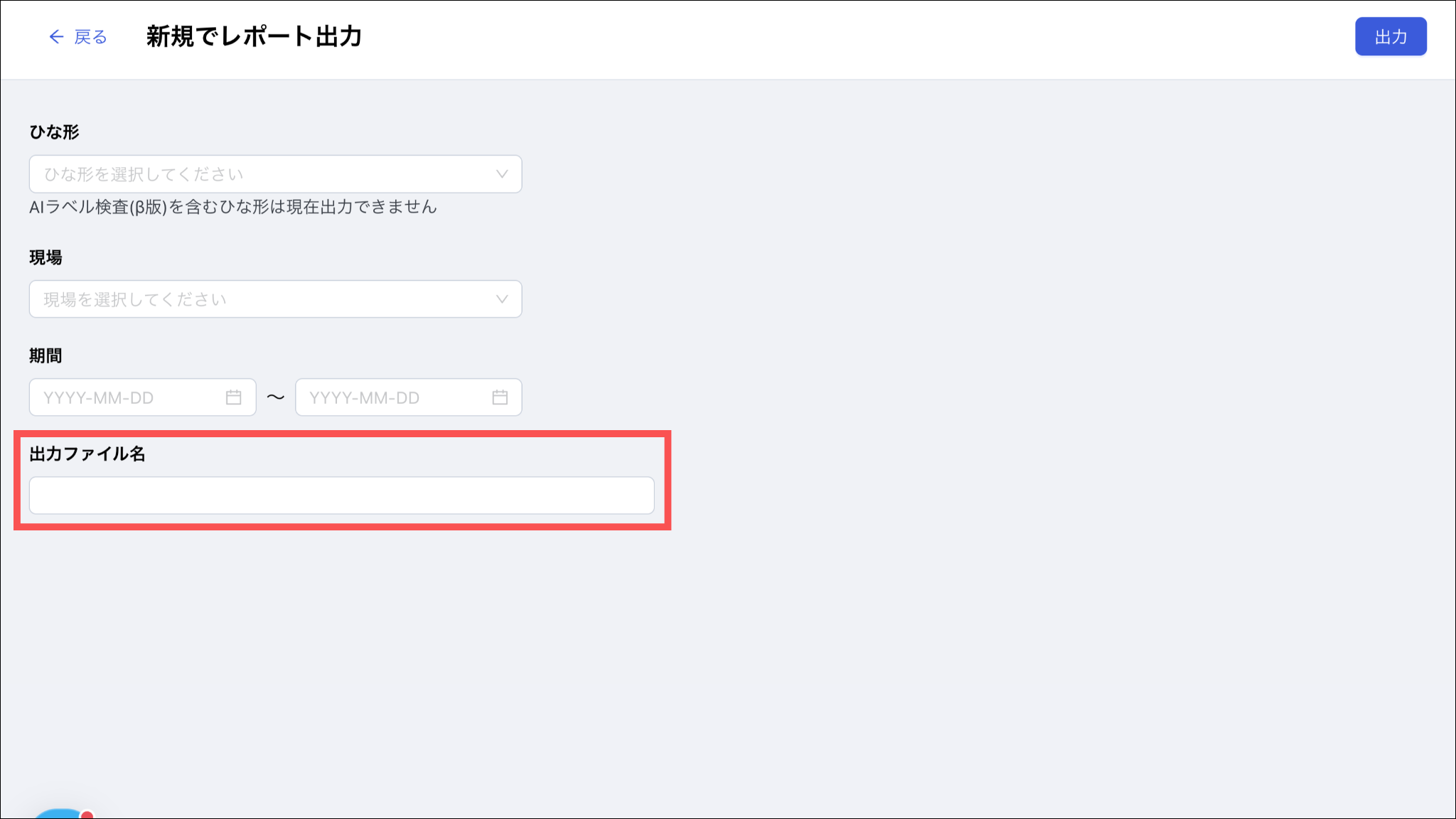Click the 期間 field label
This screenshot has width=1456, height=819.
[45, 355]
